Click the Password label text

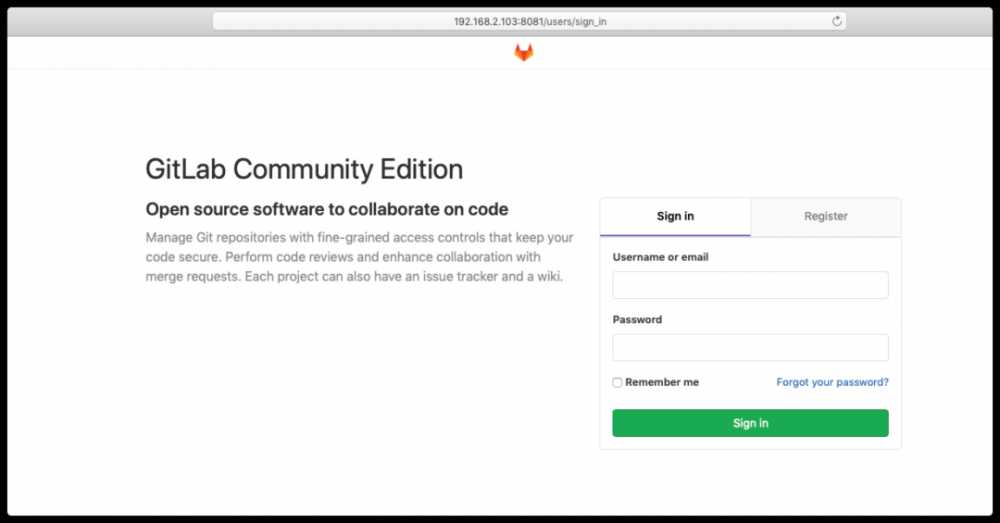[637, 320]
